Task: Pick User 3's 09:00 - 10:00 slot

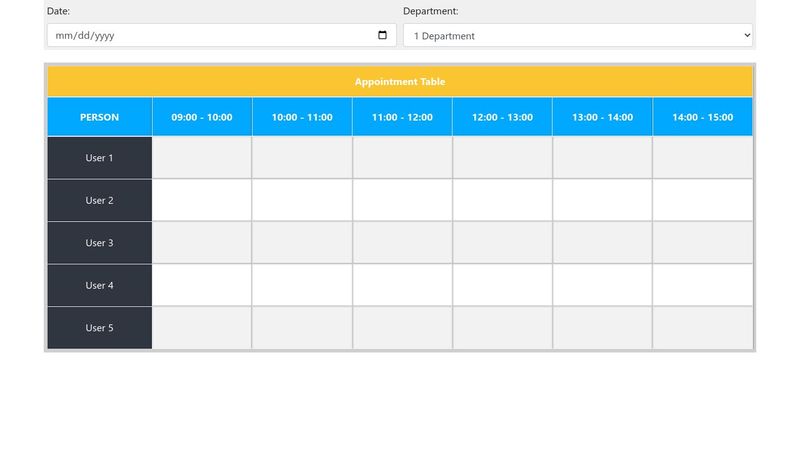Action: pyautogui.click(x=202, y=243)
